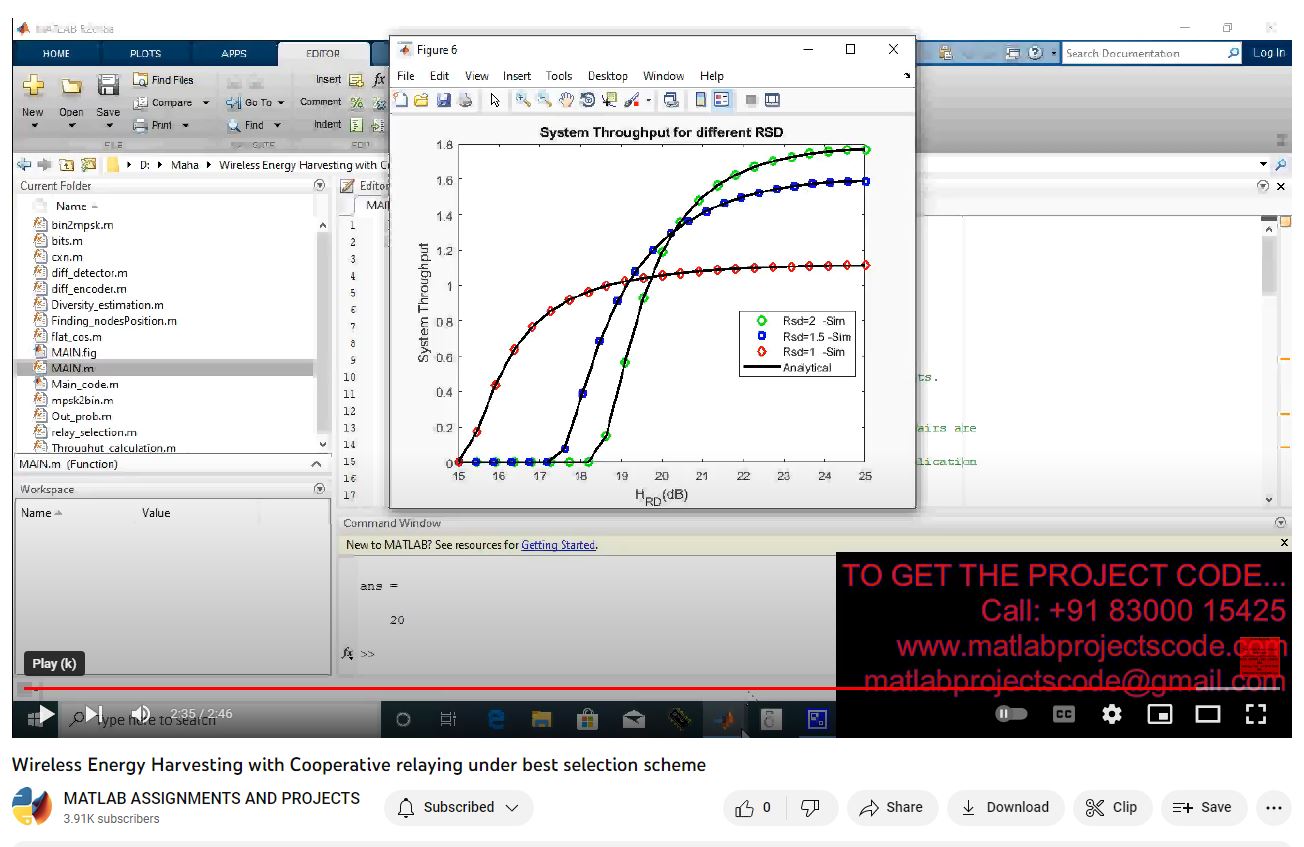
Task: Click Find Files in the Editor ribbon
Action: [164, 80]
